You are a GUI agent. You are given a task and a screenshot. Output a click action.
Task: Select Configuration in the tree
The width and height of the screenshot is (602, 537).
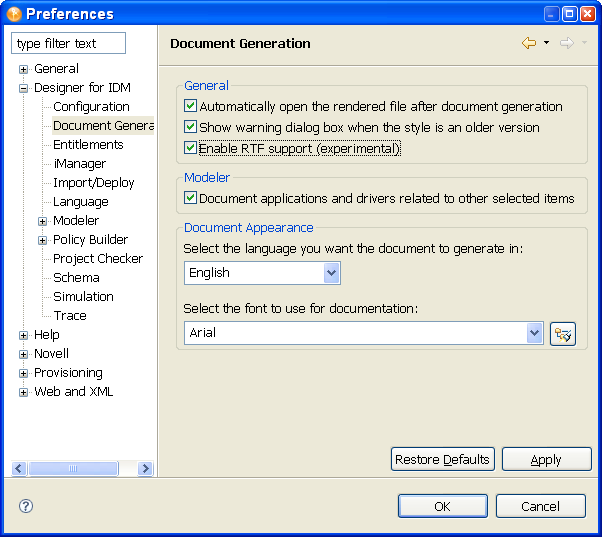click(91, 107)
